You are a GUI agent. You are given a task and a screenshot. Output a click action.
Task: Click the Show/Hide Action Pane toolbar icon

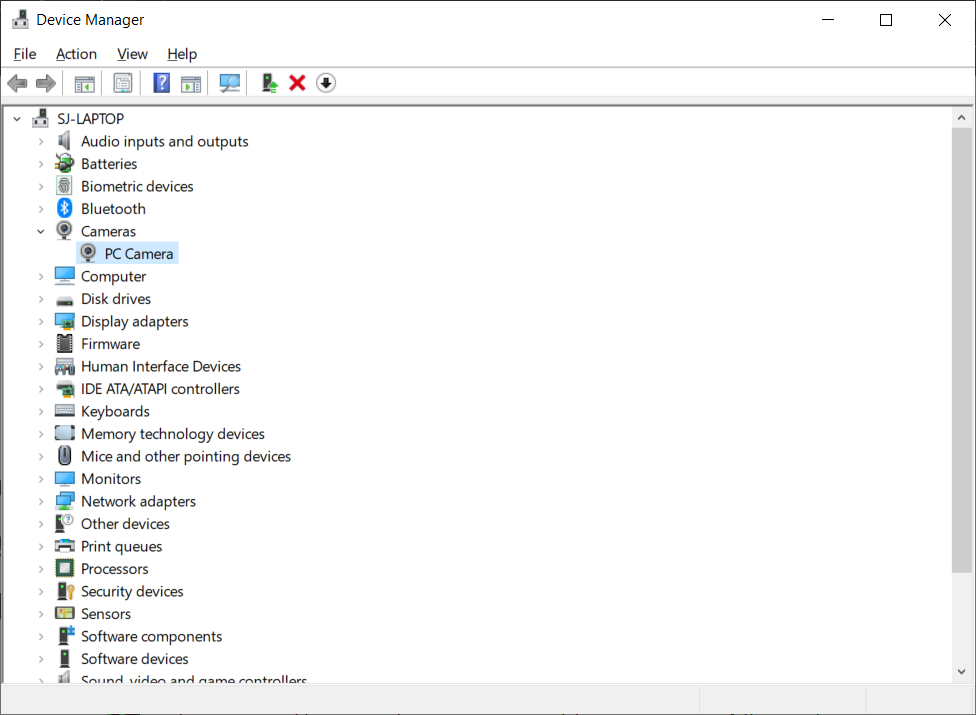[x=190, y=83]
